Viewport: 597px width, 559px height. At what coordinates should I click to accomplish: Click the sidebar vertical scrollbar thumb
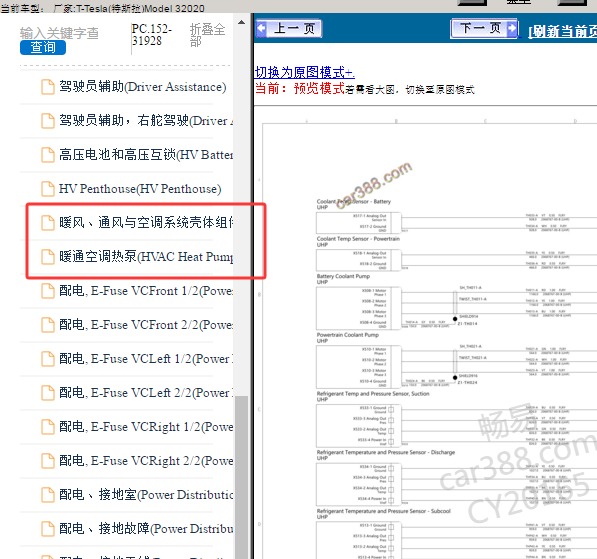241,477
